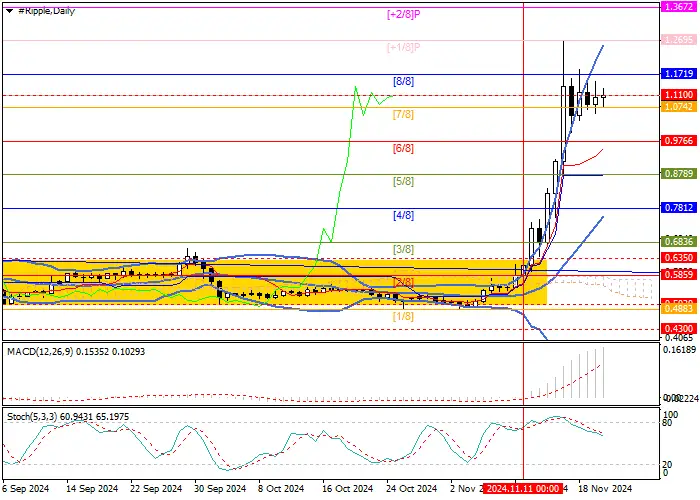Click the 8 Oct 2024 date label
The width and height of the screenshot is (700, 500).
281,489
